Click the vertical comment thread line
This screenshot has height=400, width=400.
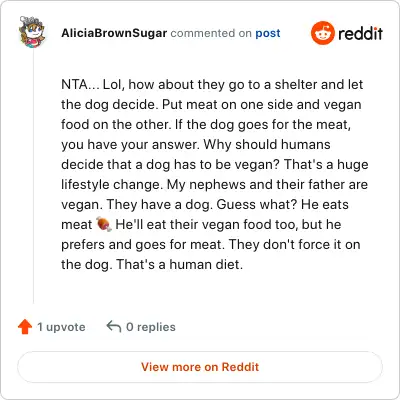point(33,177)
